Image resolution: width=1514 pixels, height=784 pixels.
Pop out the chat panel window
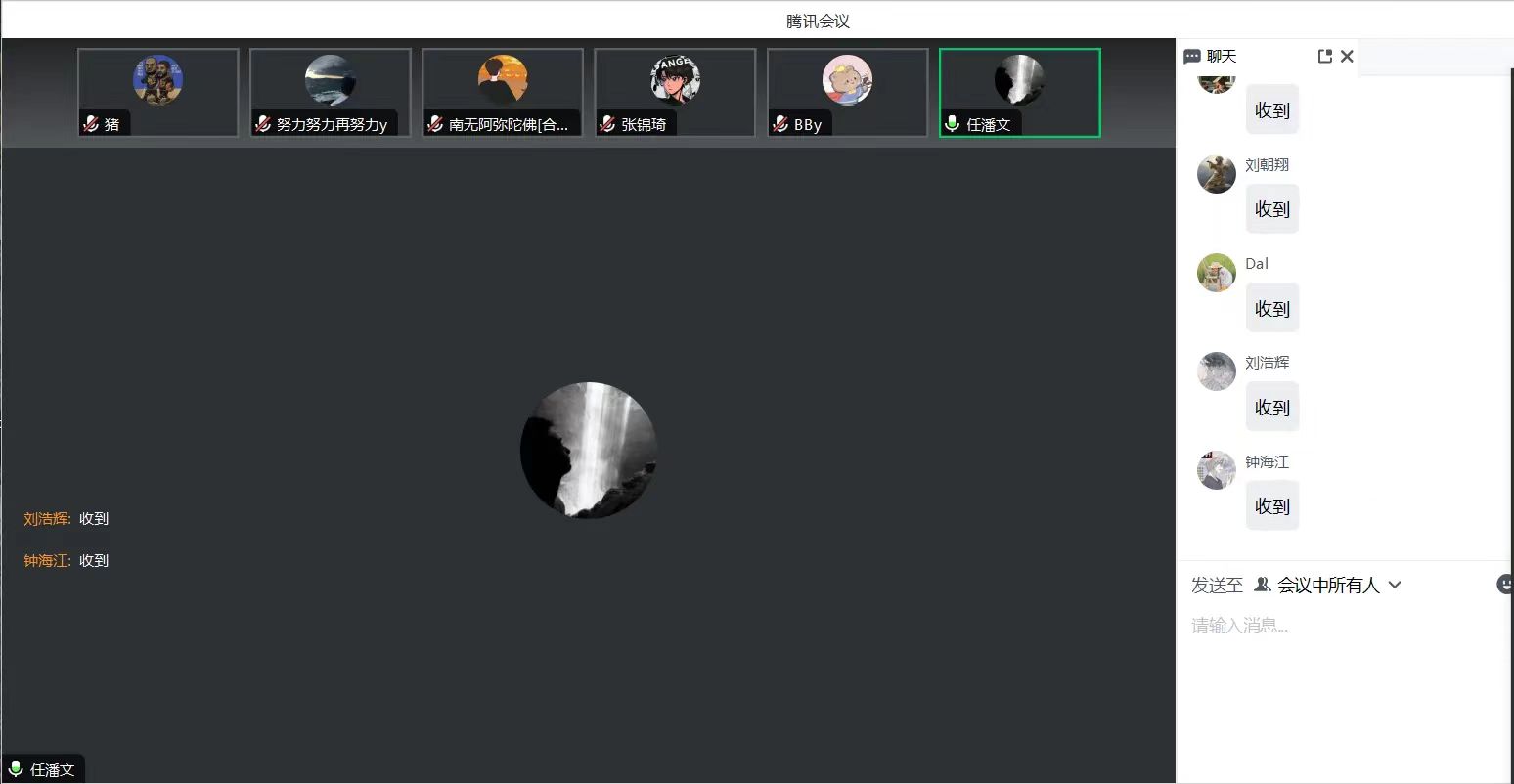(1324, 57)
